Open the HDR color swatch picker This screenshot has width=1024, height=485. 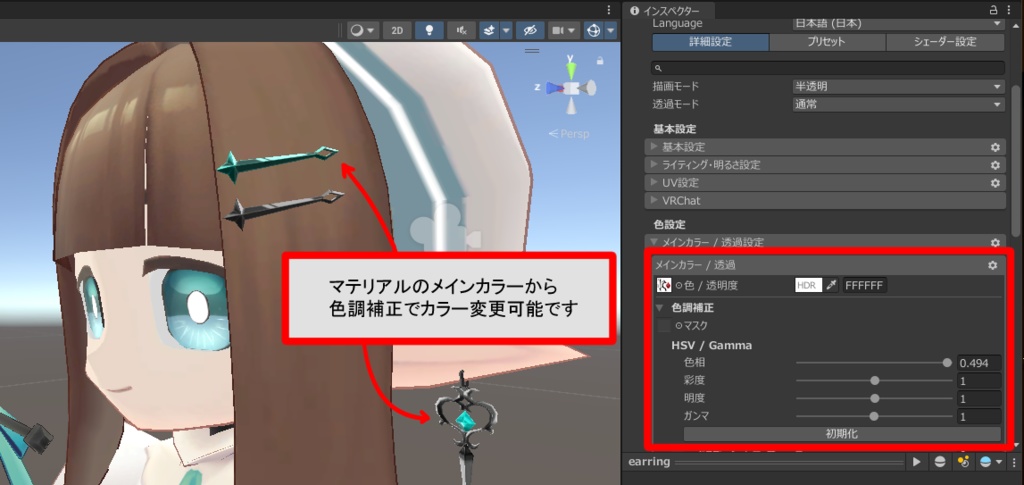pyautogui.click(x=808, y=286)
